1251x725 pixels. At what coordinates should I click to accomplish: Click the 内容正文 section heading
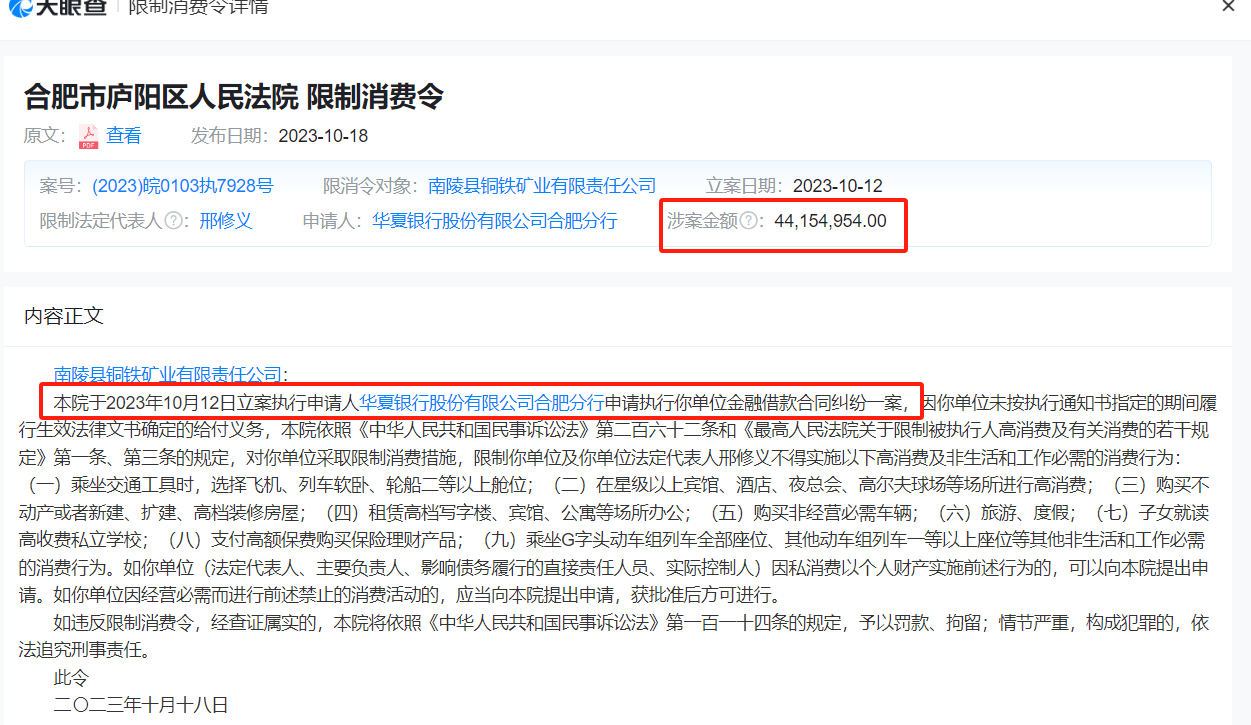[x=64, y=316]
